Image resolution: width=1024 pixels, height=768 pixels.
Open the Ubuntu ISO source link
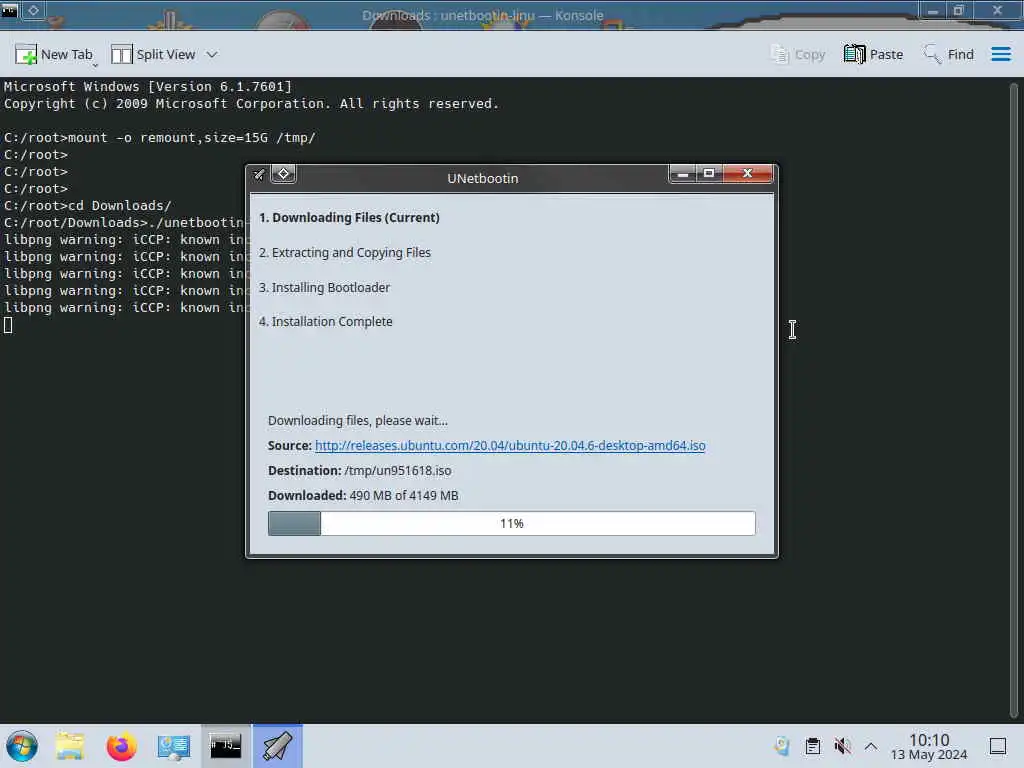510,445
